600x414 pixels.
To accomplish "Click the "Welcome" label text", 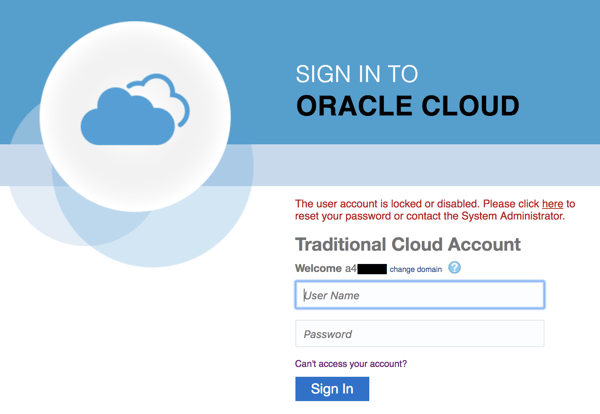I will (x=318, y=268).
